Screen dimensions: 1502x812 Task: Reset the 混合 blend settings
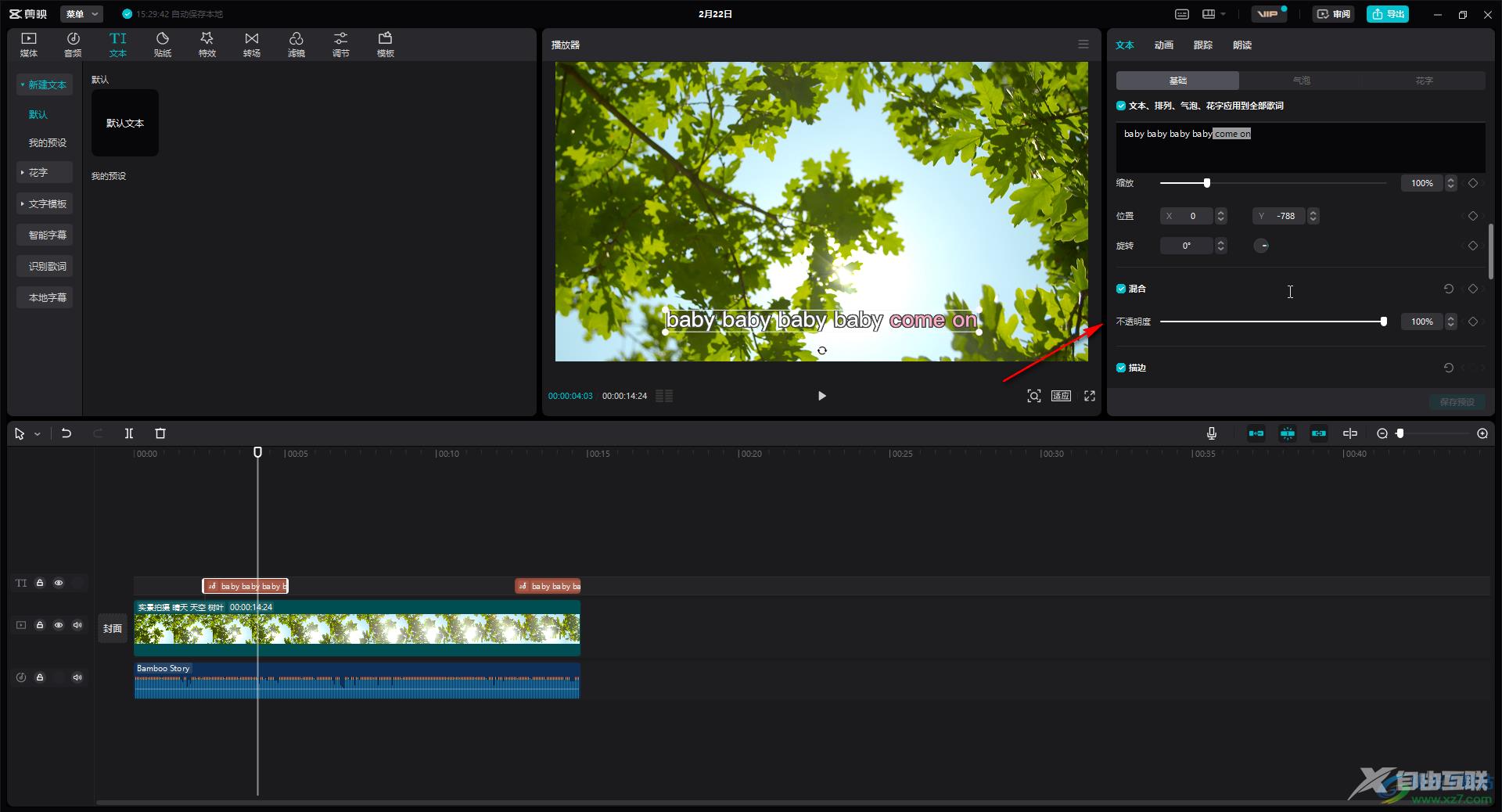coord(1449,289)
